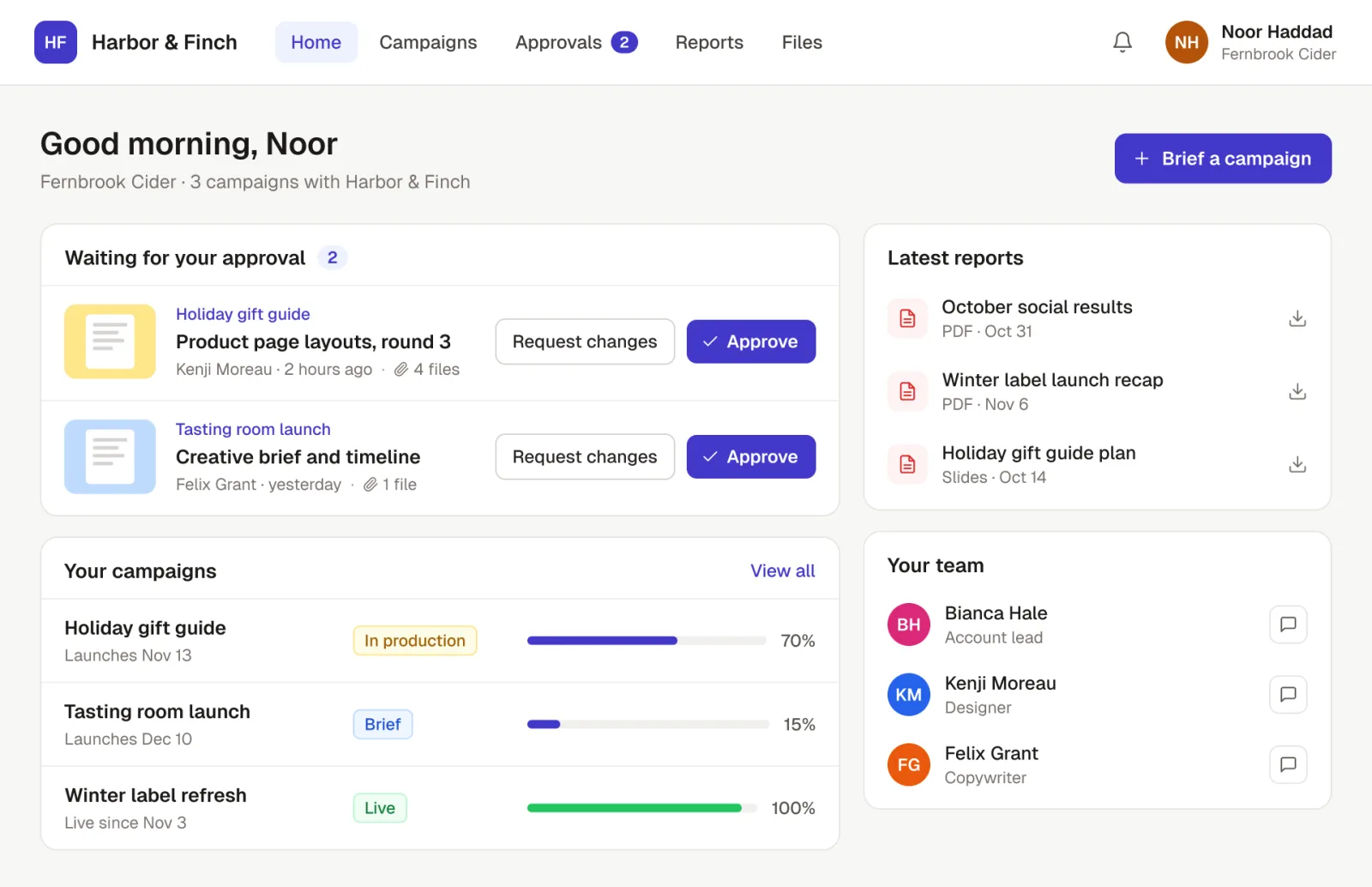Go to the Home tab
This screenshot has width=1372, height=887.
pos(316,42)
